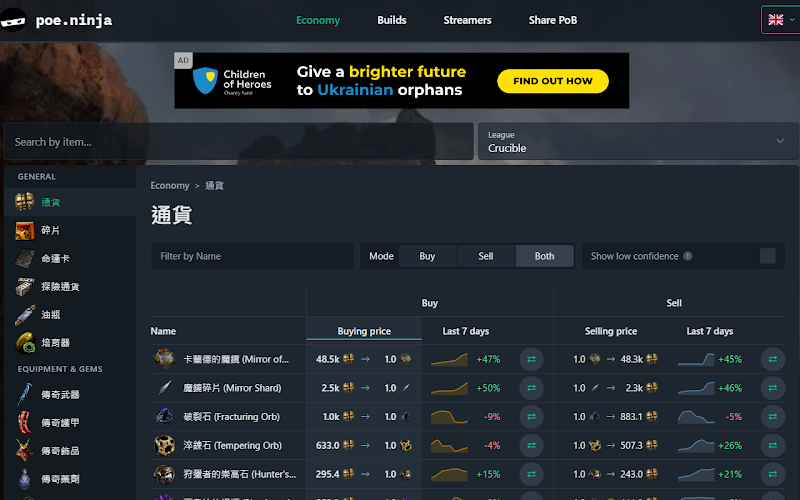
Task: Switch to the Builds tab
Action: pyautogui.click(x=392, y=20)
